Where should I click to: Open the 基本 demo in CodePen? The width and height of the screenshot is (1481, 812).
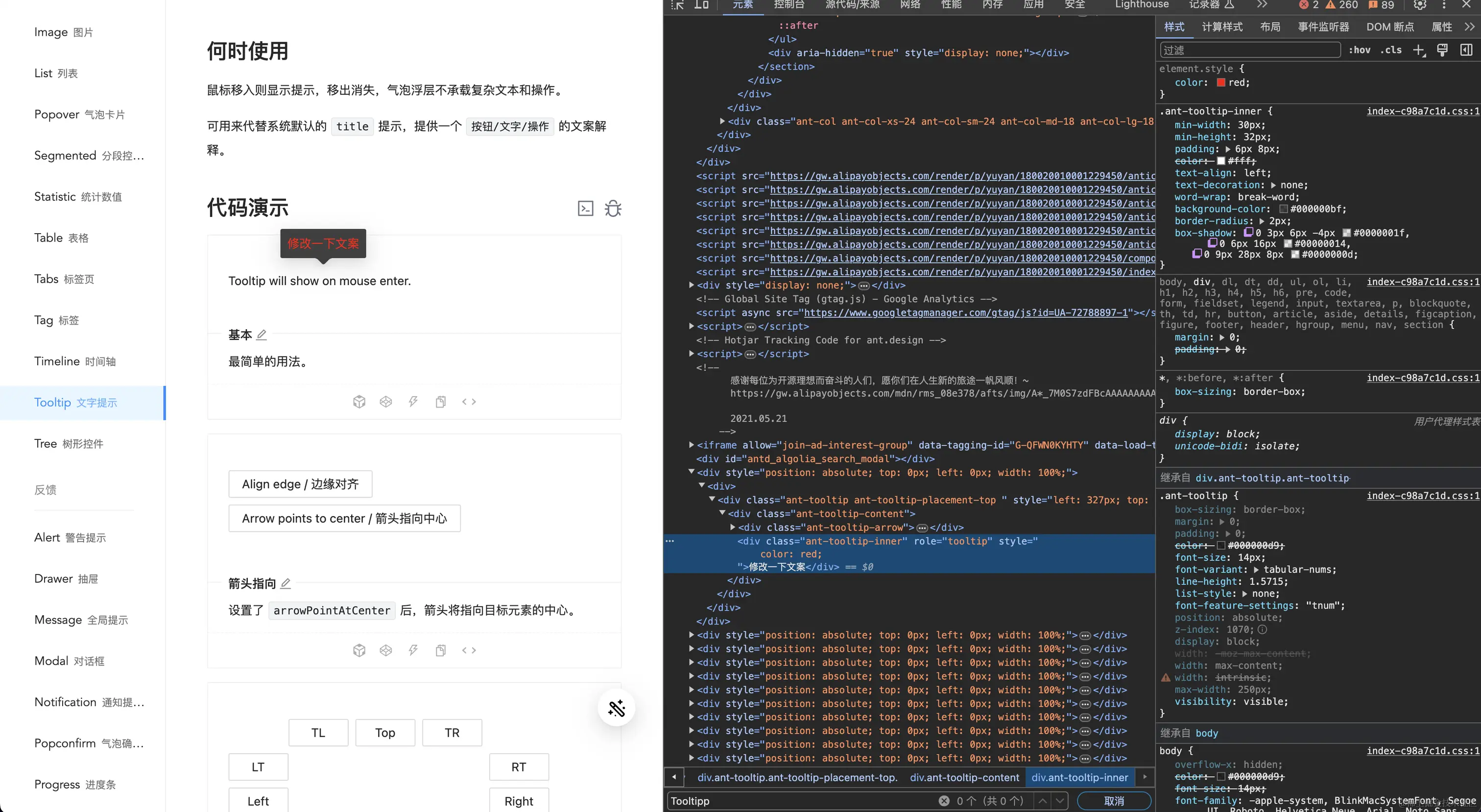click(x=386, y=402)
